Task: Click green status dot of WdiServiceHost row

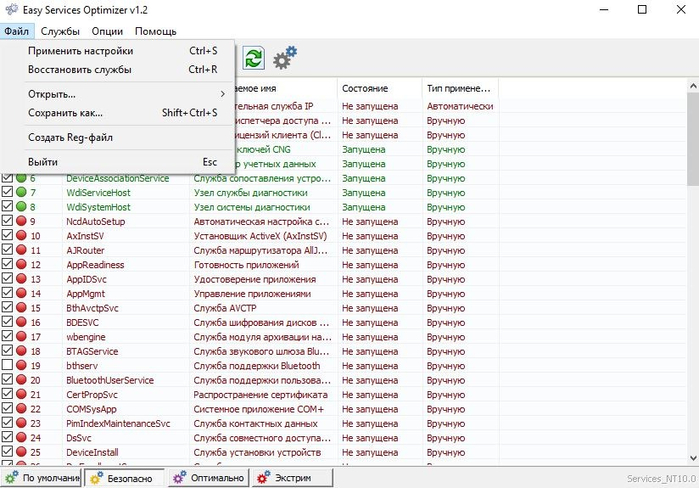Action: [21, 192]
